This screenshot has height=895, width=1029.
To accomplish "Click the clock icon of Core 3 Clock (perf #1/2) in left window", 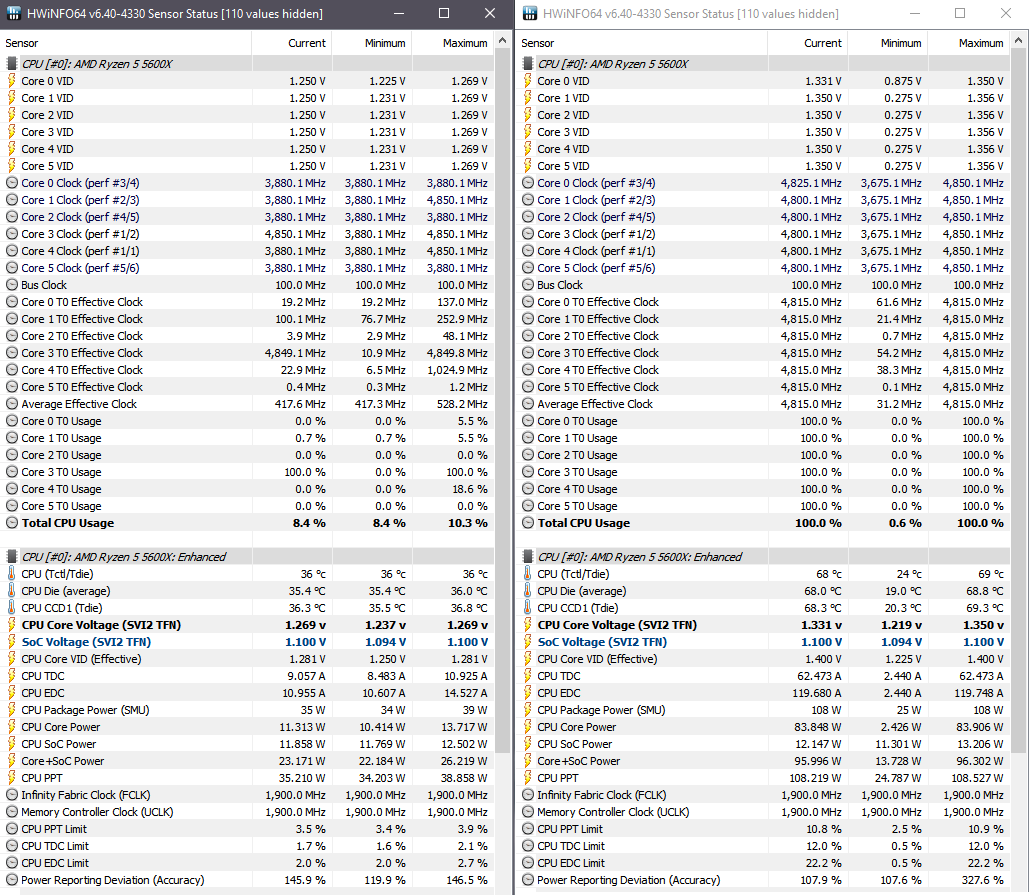I will [12, 234].
